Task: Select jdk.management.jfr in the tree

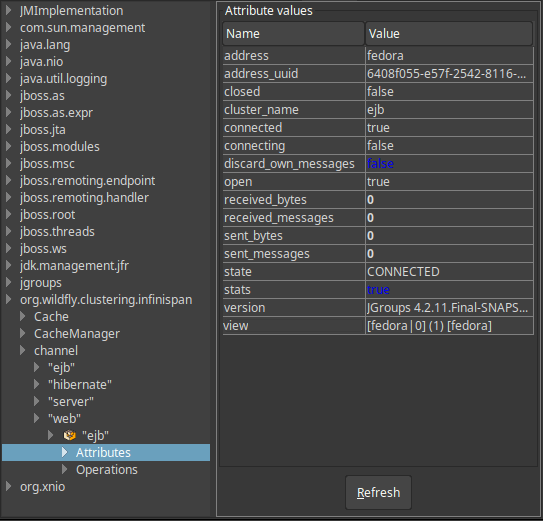Action: (74, 265)
